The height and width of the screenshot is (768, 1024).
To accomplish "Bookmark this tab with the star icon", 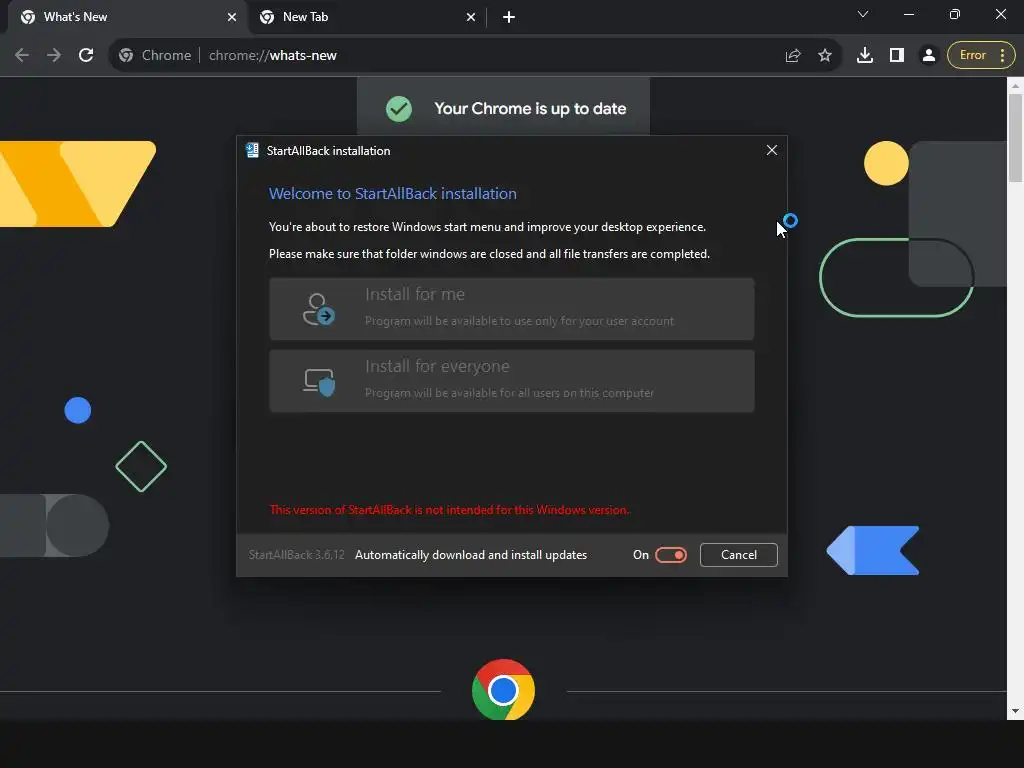I will [x=825, y=56].
